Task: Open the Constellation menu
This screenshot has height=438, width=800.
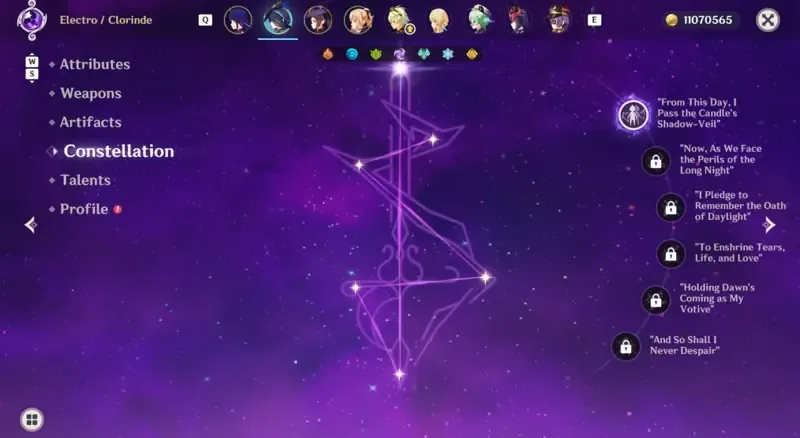Action: coord(118,151)
